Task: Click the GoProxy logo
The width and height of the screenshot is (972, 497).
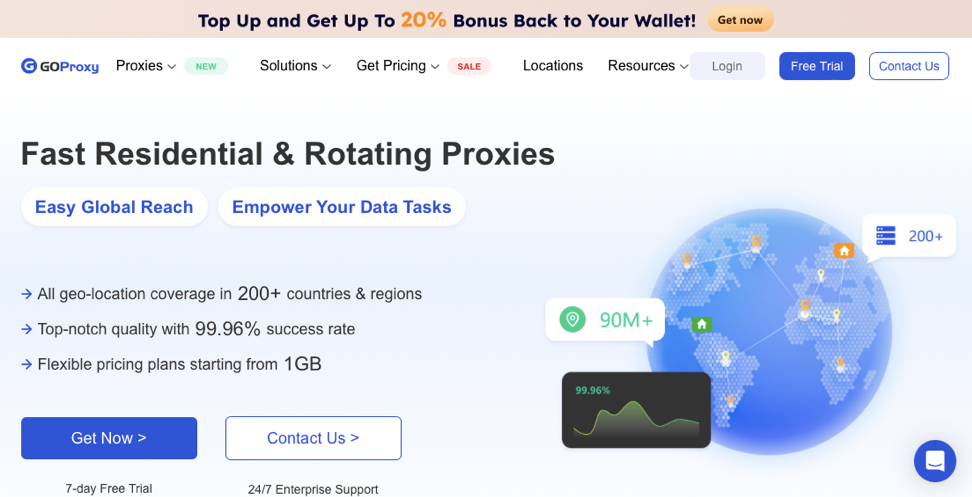Action: 60,66
